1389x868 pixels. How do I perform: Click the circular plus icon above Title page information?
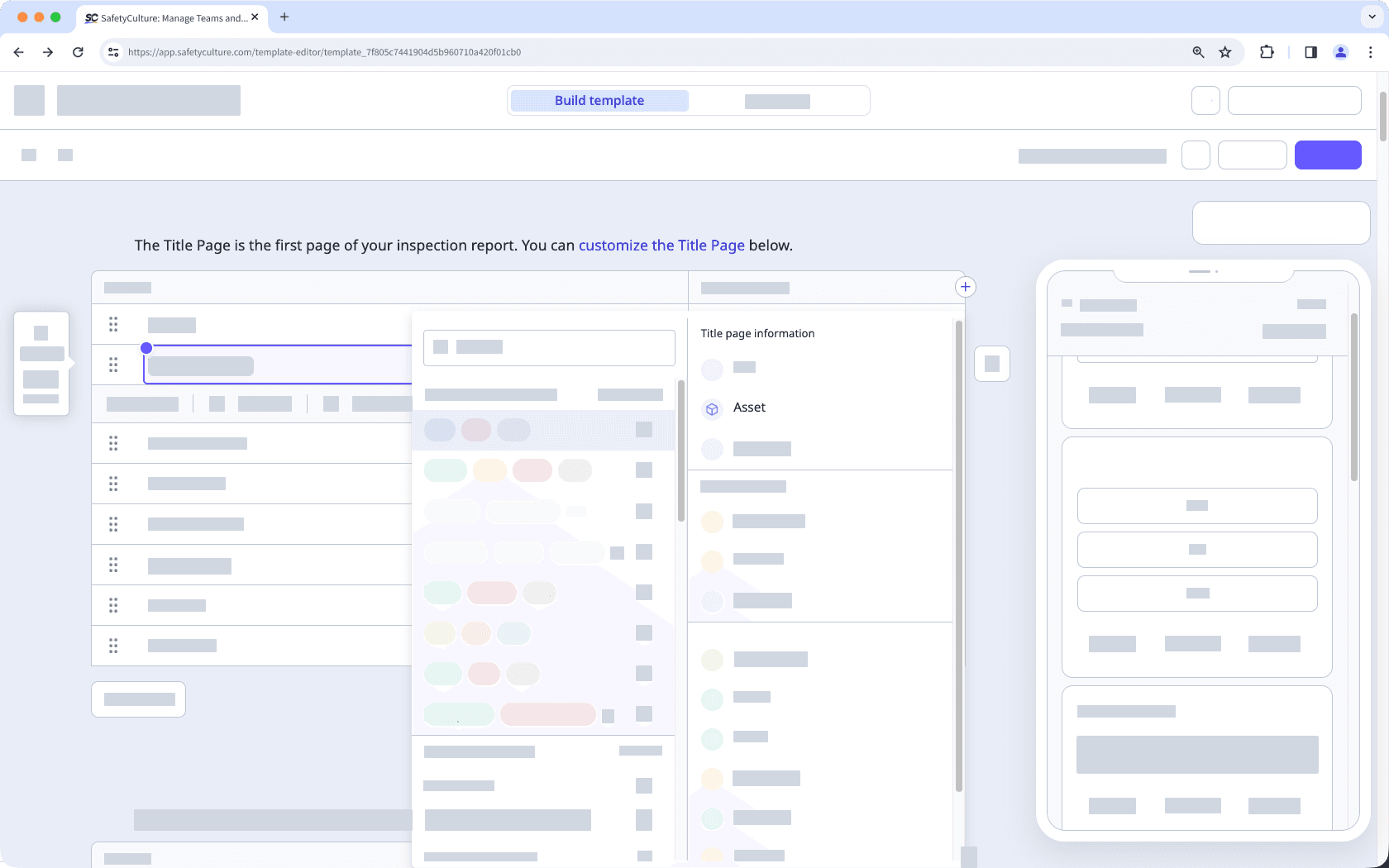965,286
